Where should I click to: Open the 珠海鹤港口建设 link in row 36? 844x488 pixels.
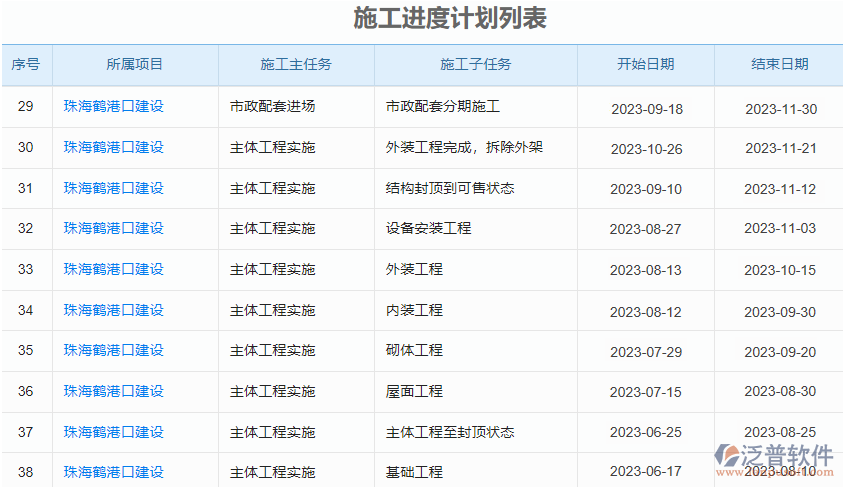[114, 392]
